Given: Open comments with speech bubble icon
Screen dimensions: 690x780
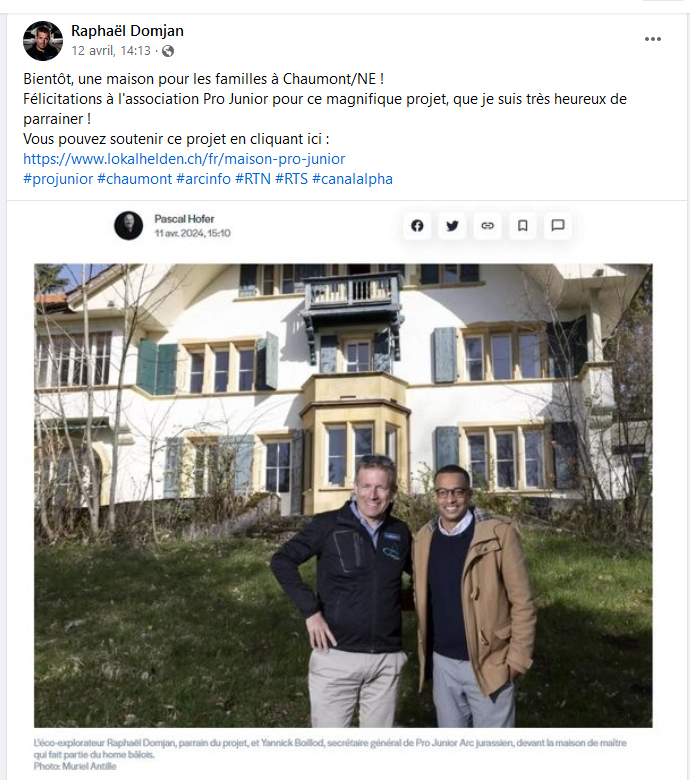Looking at the screenshot, I should (x=558, y=226).
